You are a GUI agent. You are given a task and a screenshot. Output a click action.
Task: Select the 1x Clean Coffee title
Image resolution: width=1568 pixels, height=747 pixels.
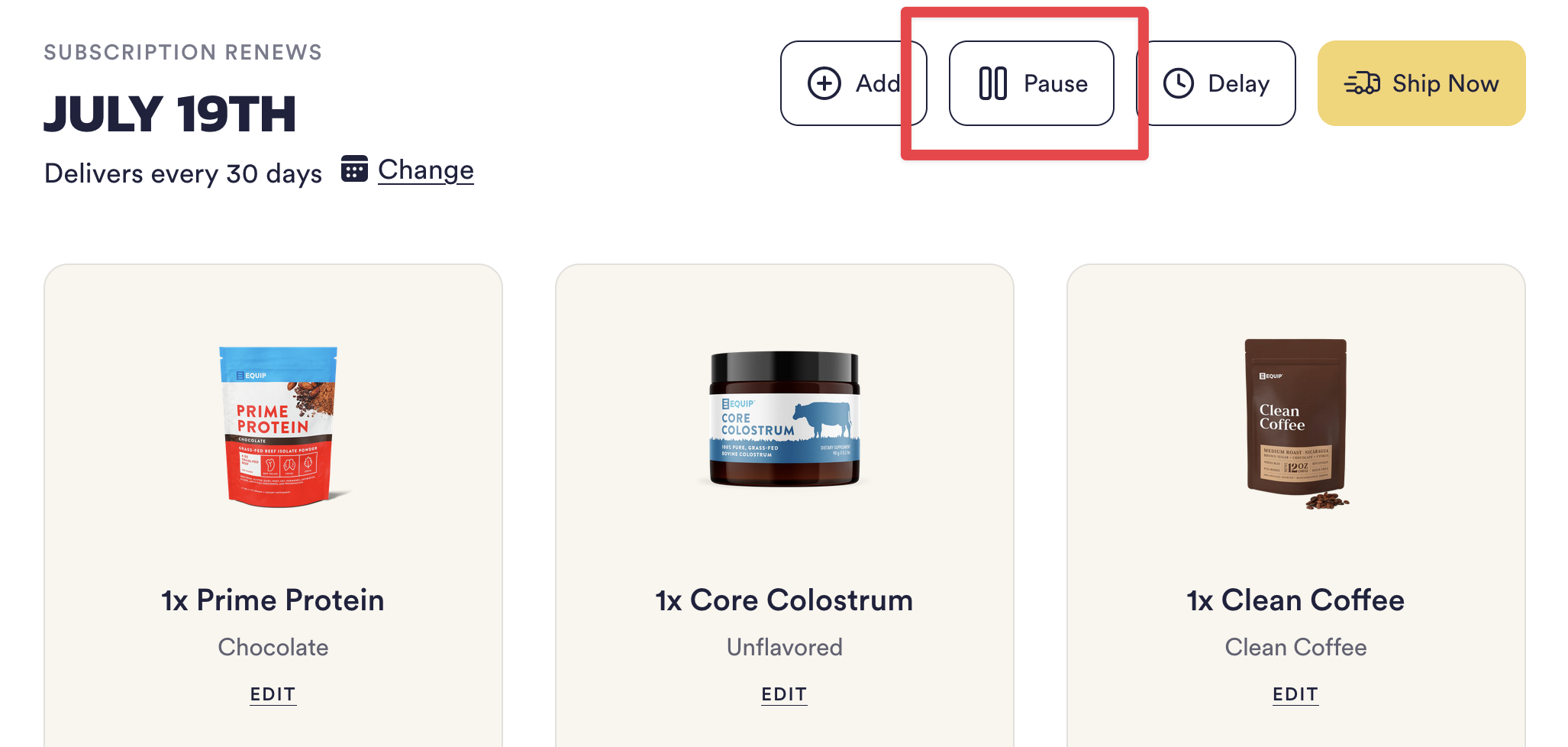(x=1295, y=600)
